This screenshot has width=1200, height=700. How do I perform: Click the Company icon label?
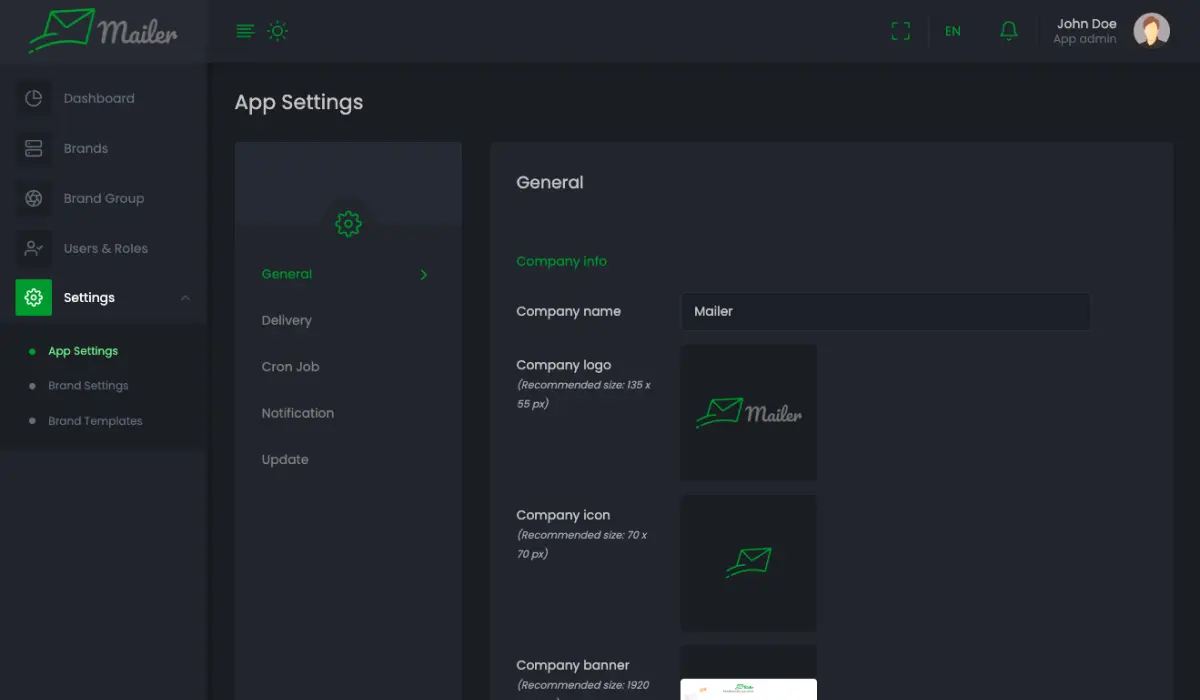[563, 515]
